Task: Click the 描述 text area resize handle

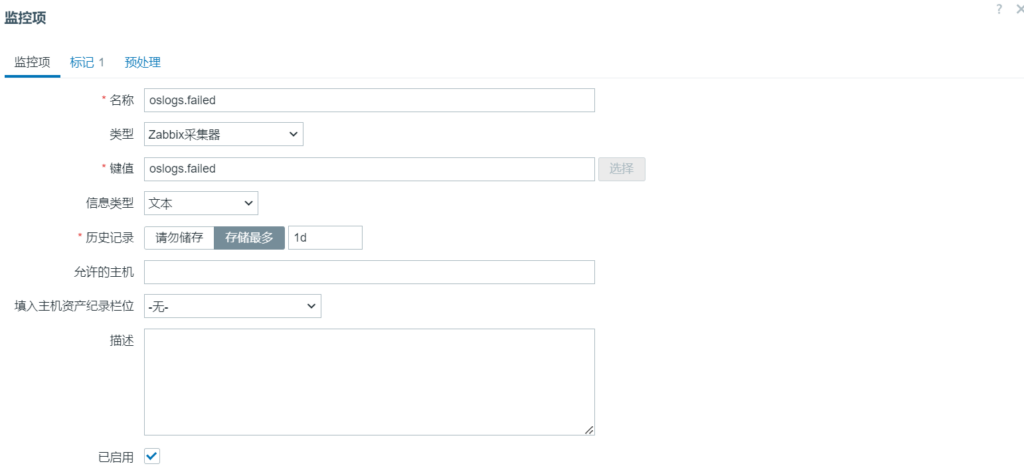Action: click(x=589, y=430)
